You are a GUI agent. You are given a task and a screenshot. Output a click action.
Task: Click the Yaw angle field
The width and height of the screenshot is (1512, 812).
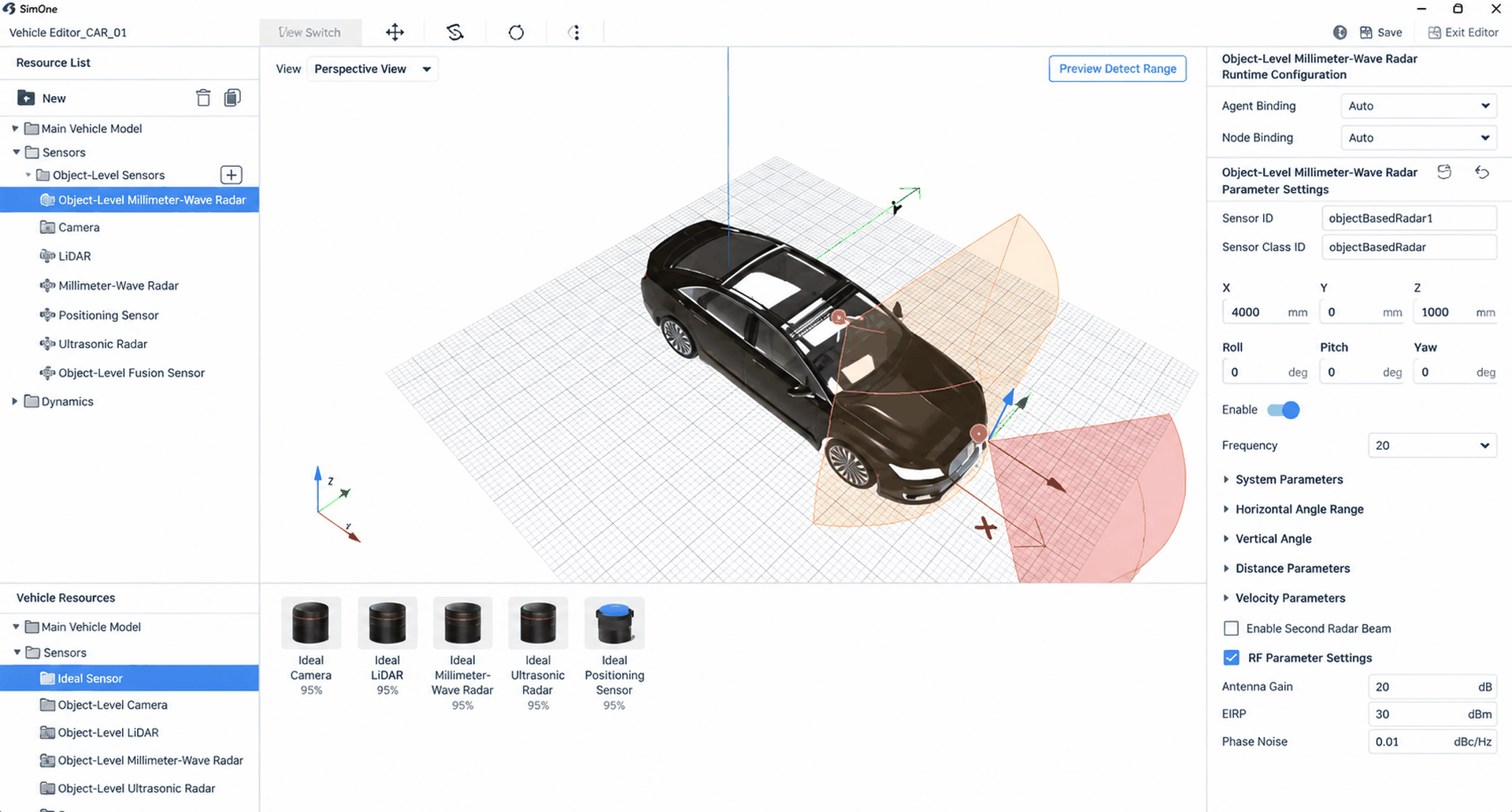1455,372
